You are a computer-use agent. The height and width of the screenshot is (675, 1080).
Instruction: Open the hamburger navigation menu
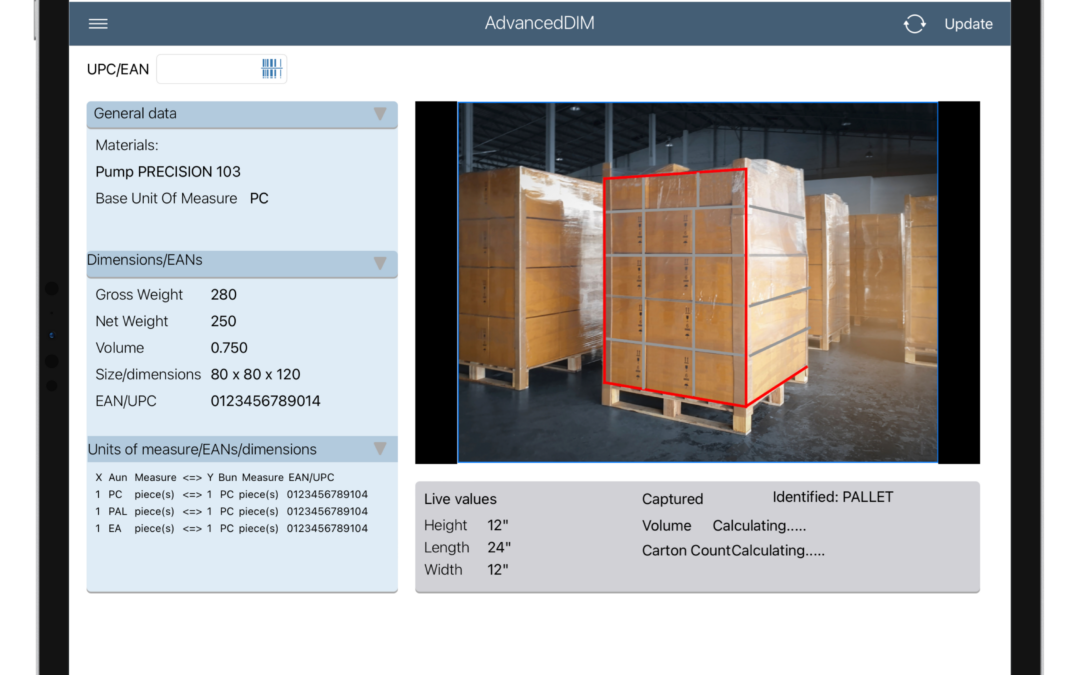[x=97, y=23]
